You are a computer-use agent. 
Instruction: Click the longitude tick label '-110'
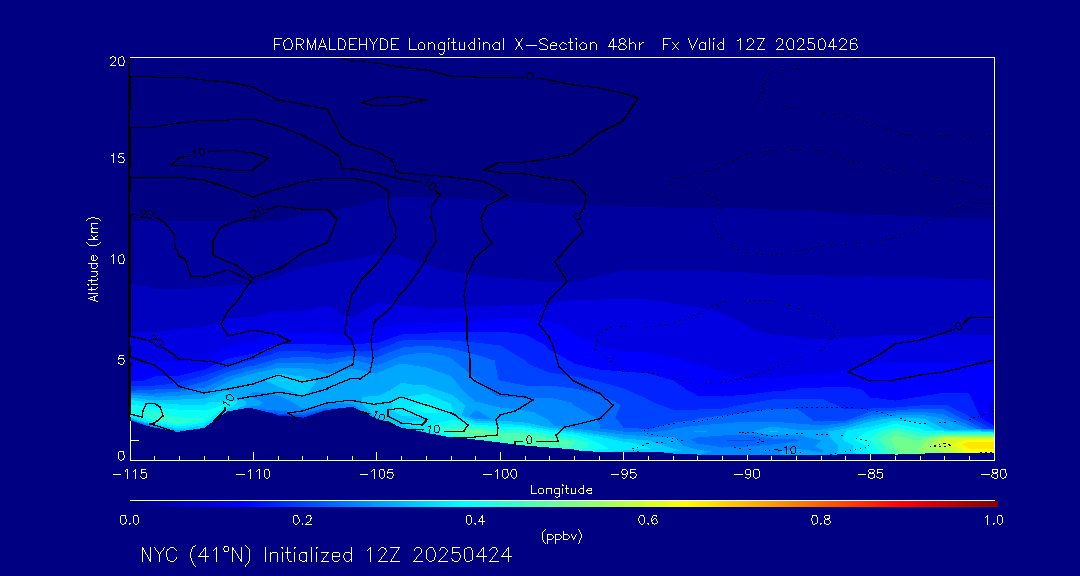coord(253,475)
